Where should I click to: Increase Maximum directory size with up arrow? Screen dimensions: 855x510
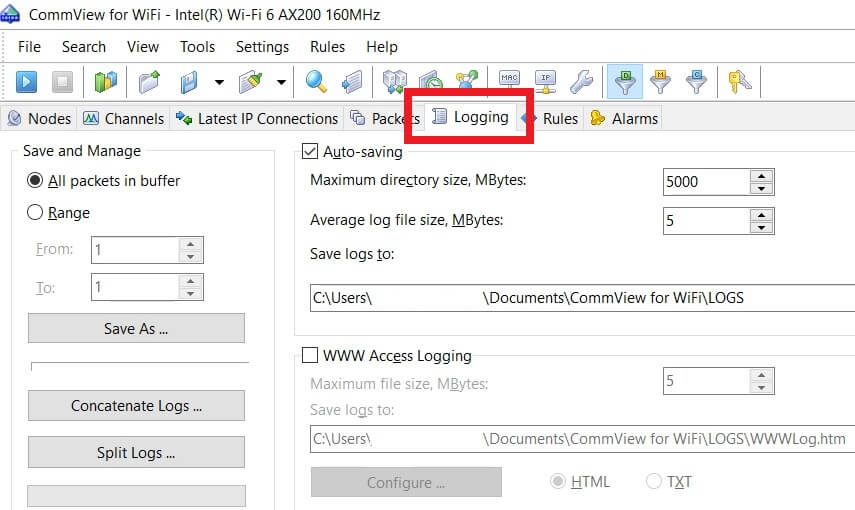tap(761, 176)
